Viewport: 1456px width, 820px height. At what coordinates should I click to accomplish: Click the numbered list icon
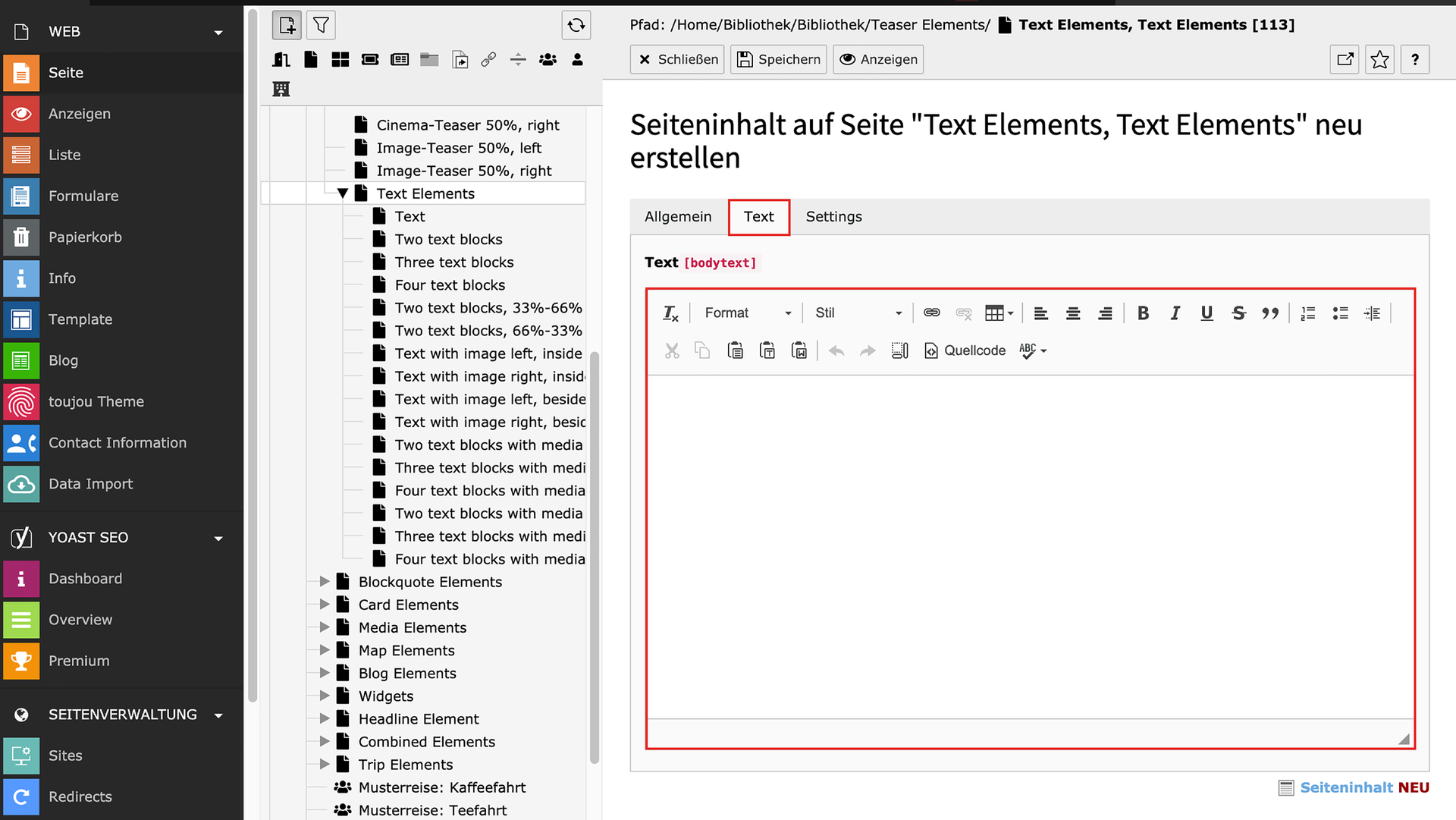[x=1308, y=313]
